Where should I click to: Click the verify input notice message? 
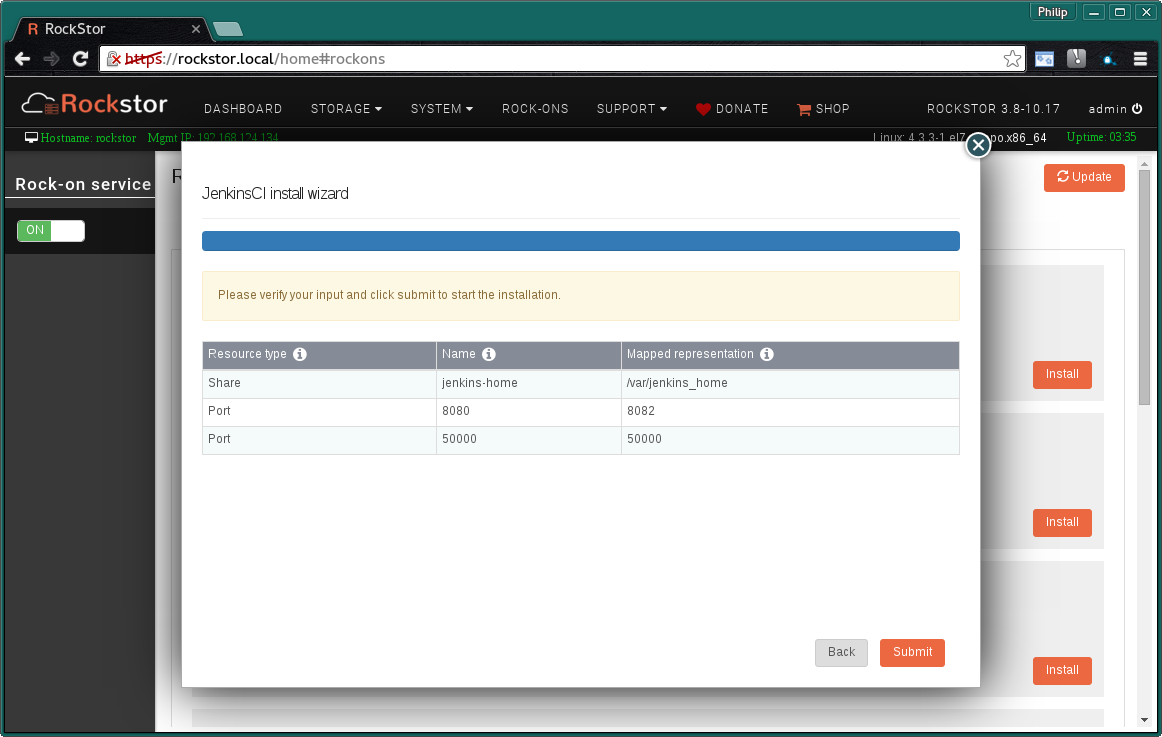(580, 296)
